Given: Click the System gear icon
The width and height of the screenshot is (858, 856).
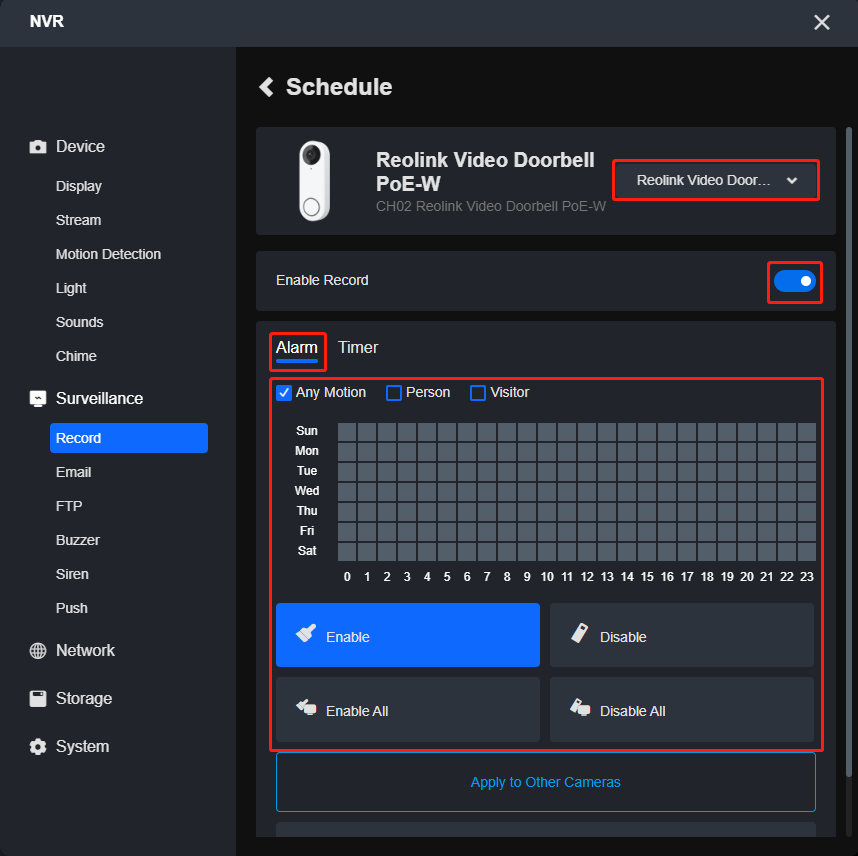Looking at the screenshot, I should [38, 747].
